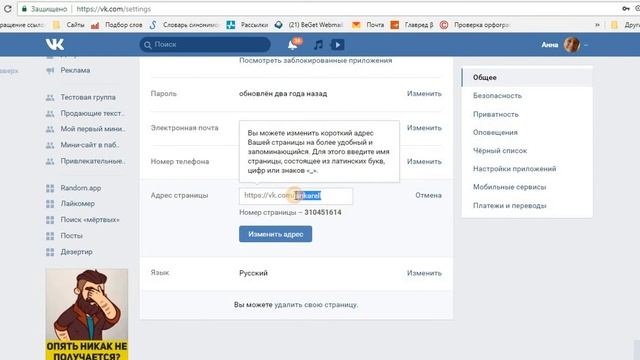Open the Проверка орфографии bookmark
Image resolution: width=640 pixels, height=360 pixels.
point(475,25)
